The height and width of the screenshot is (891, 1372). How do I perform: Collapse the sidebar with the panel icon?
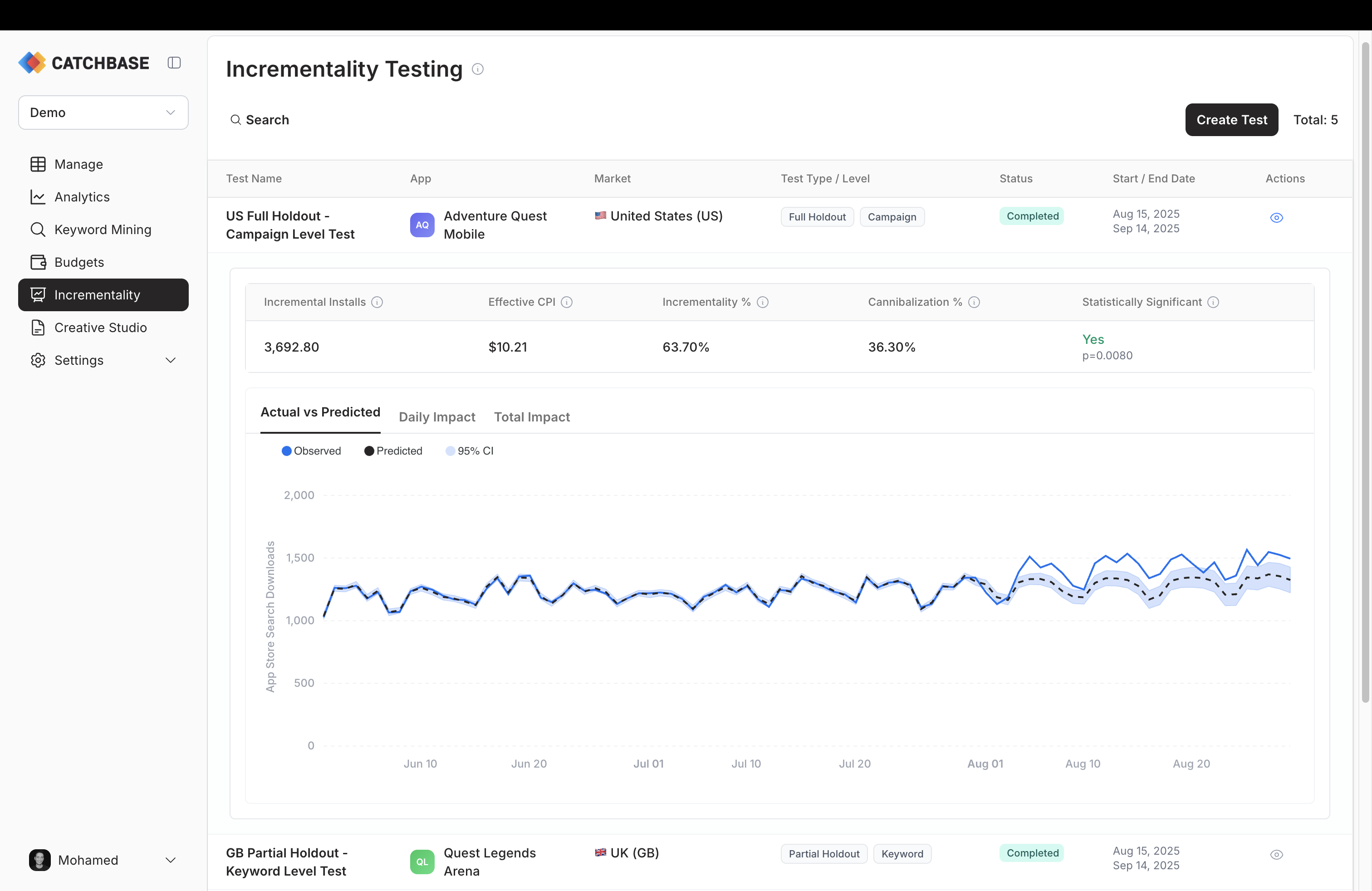point(174,62)
